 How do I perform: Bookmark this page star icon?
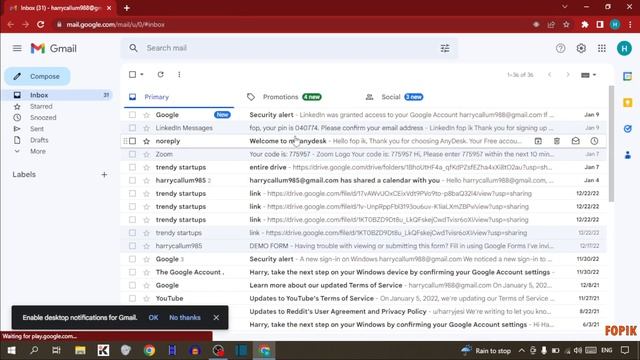pos(566,24)
